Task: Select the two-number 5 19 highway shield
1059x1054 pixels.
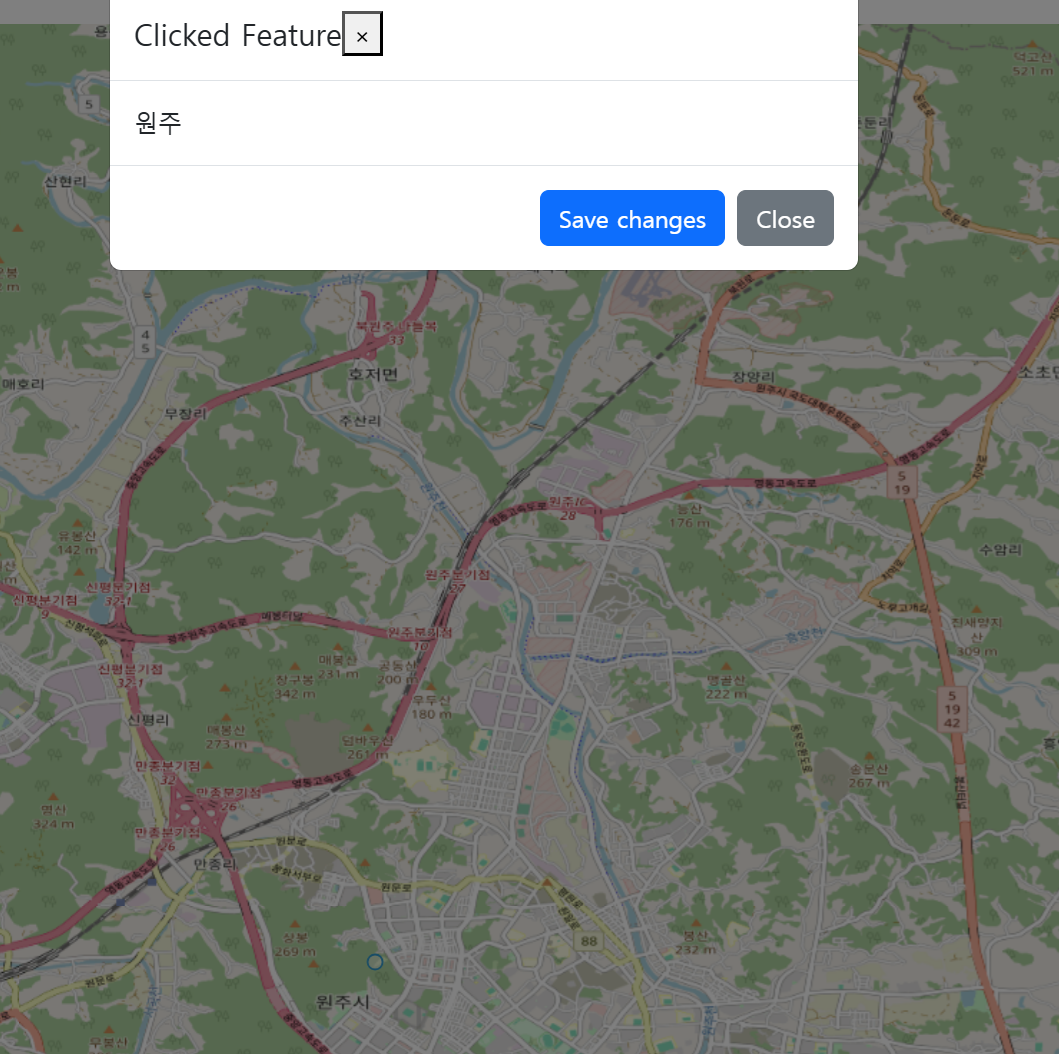Action: pos(902,483)
